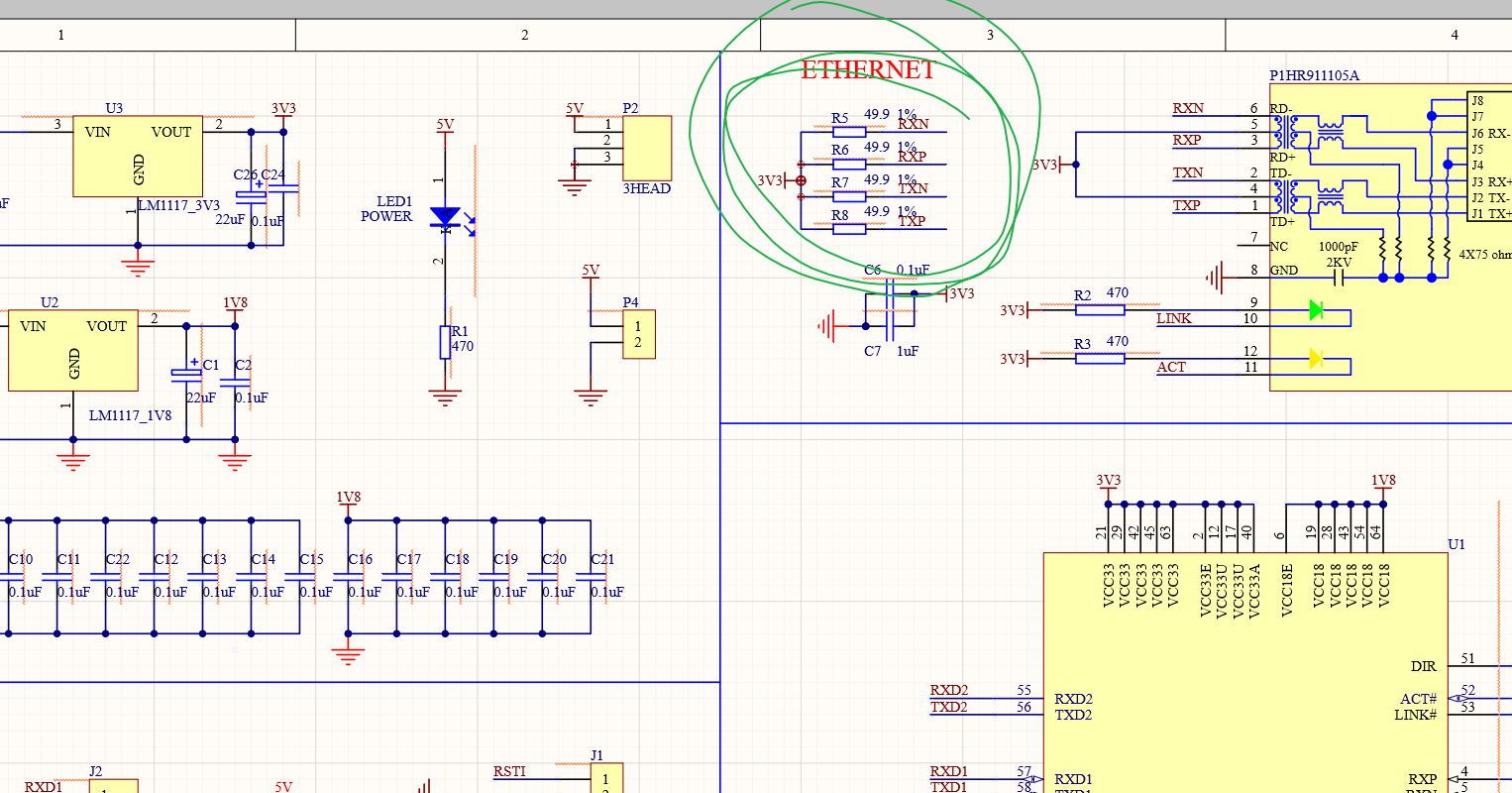Click the LED1 POWER diode symbol
This screenshot has height=793, width=1512.
pyautogui.click(x=445, y=219)
